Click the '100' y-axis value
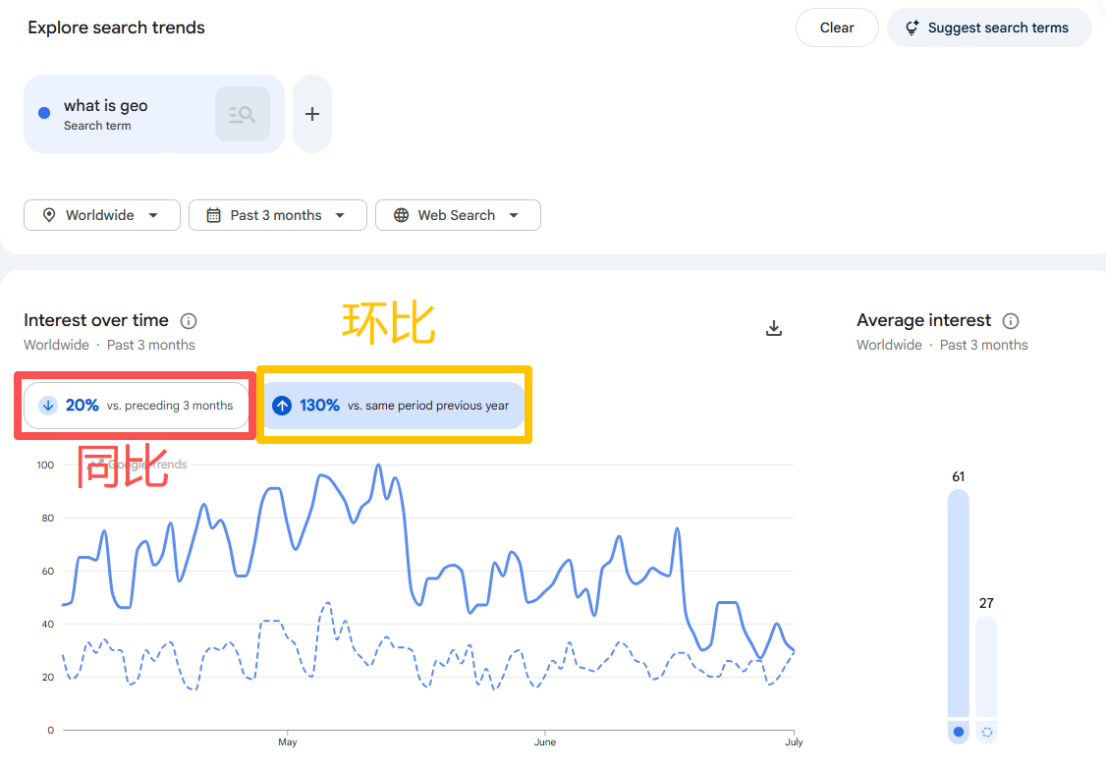This screenshot has height=768, width=1106. 45,465
